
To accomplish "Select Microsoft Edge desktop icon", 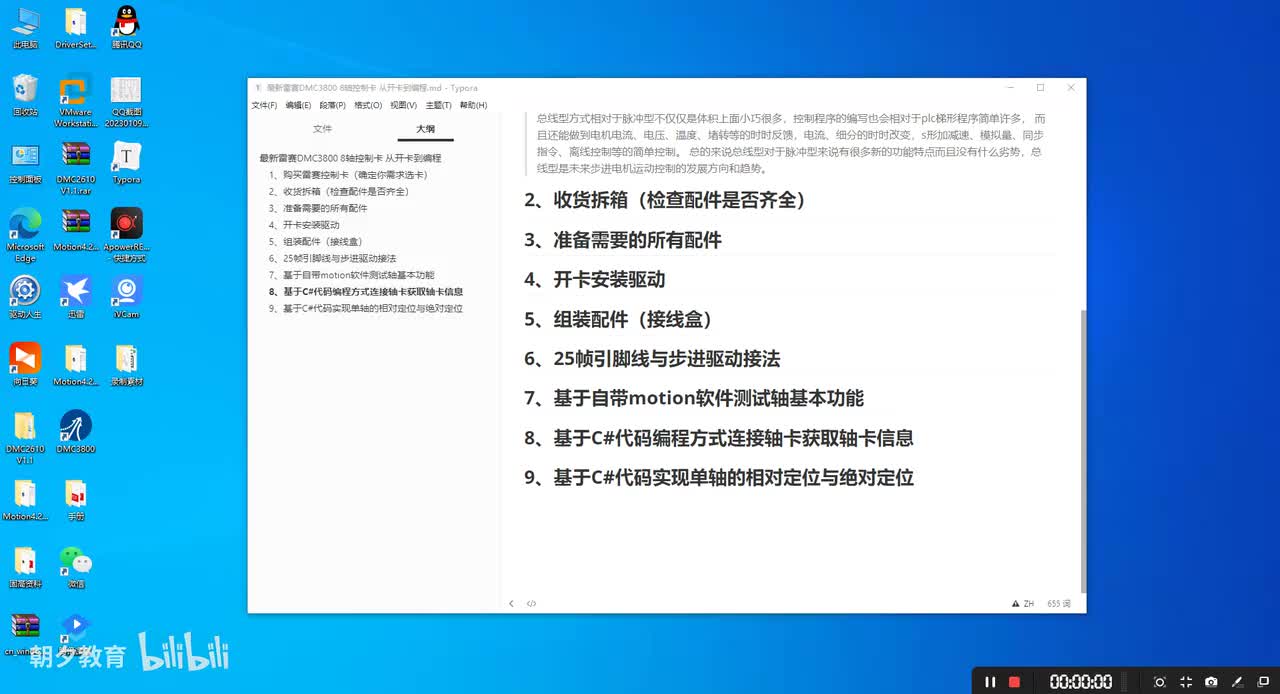I will pyautogui.click(x=25, y=236).
